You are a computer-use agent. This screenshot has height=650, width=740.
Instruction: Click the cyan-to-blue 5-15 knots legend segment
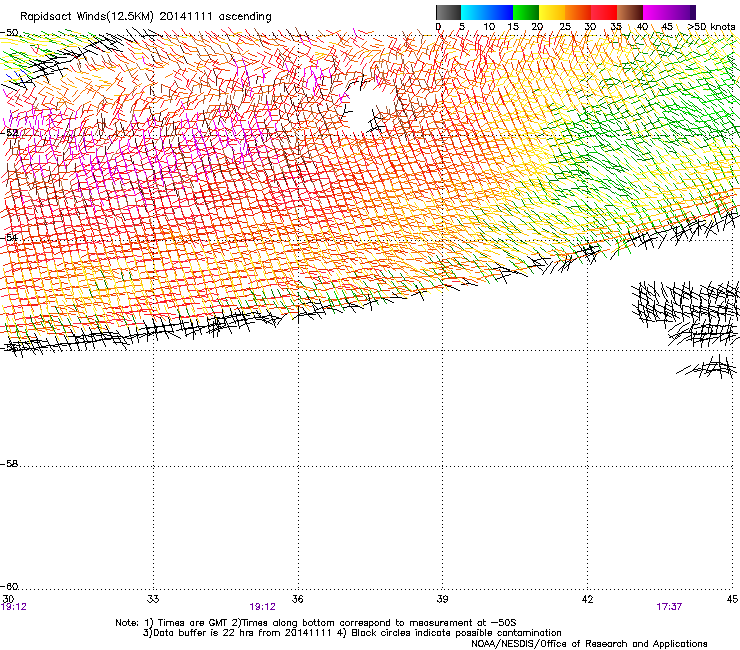pos(487,12)
